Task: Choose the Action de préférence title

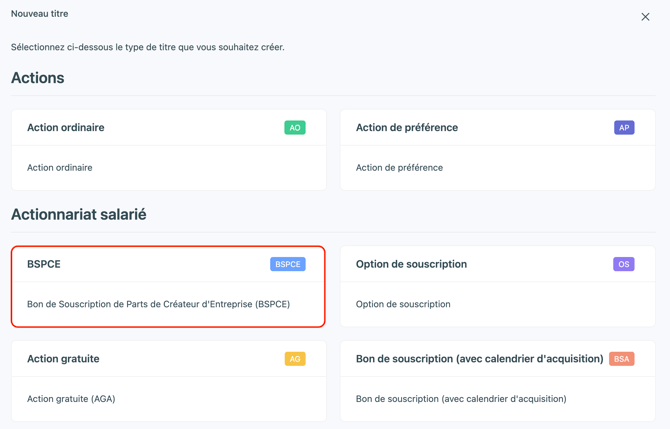Action: tap(407, 127)
